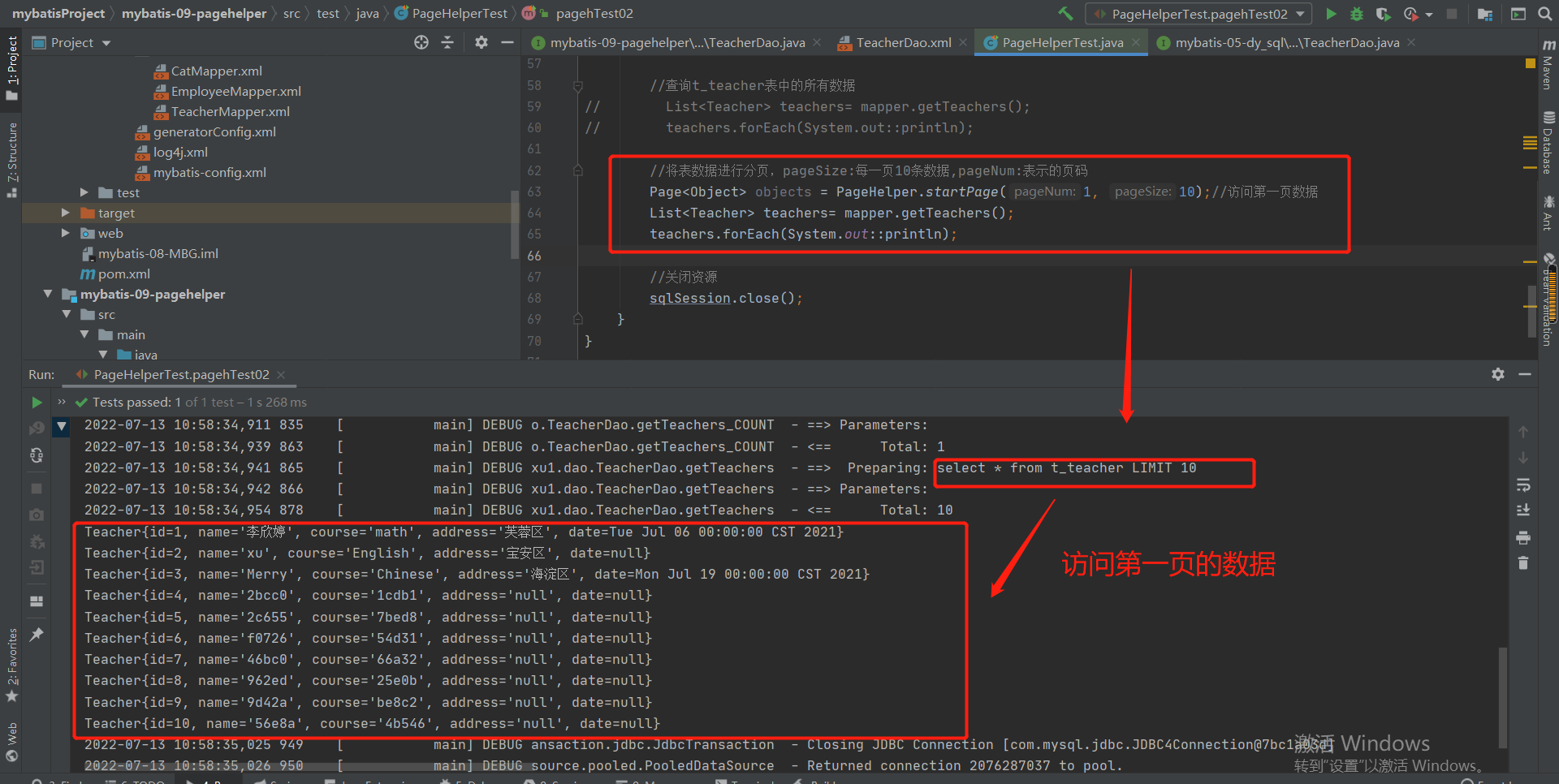Print the console output
The width and height of the screenshot is (1559, 784).
tap(1523, 537)
